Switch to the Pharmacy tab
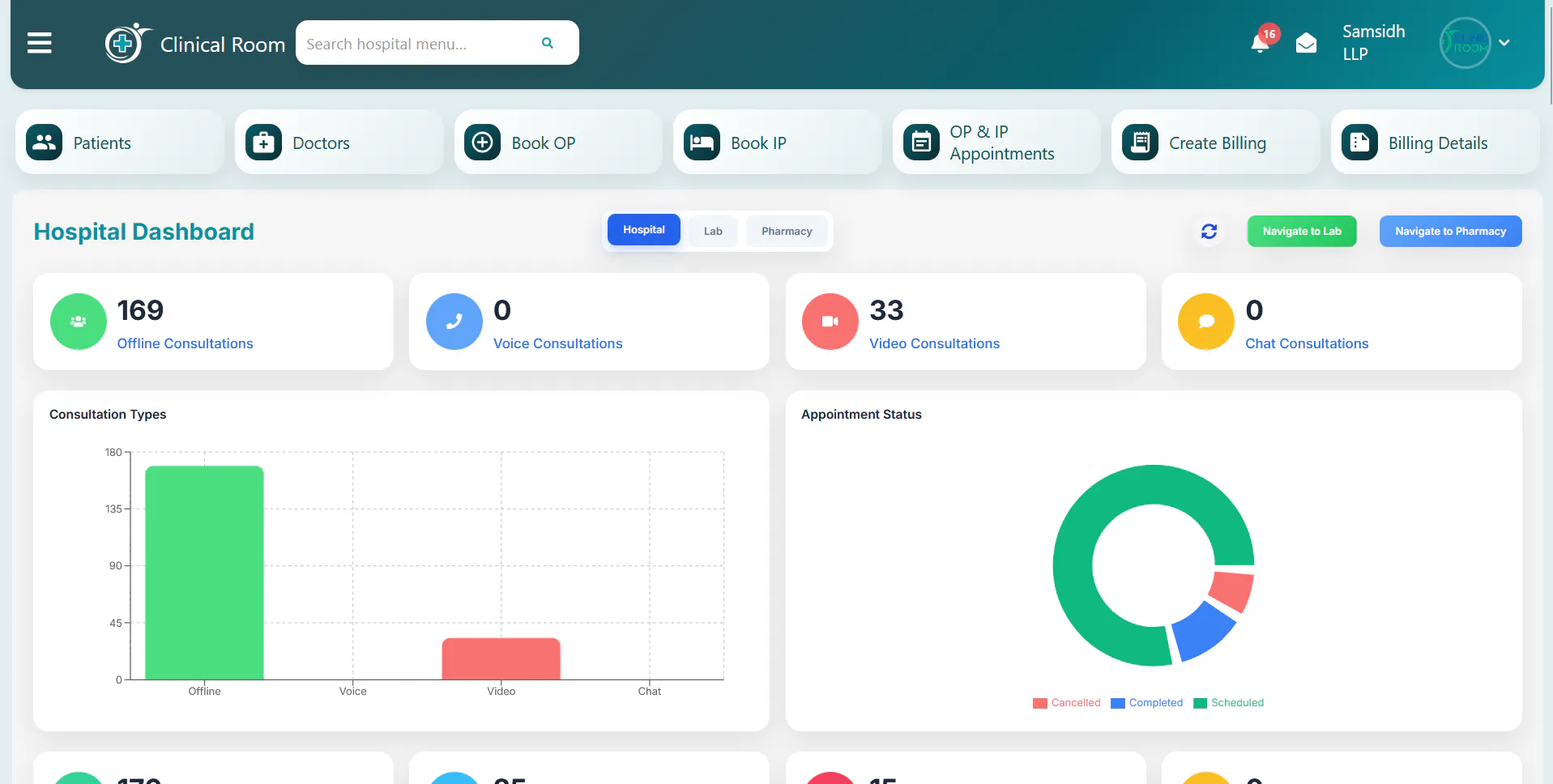Viewport: 1553px width, 784px height. tap(787, 232)
